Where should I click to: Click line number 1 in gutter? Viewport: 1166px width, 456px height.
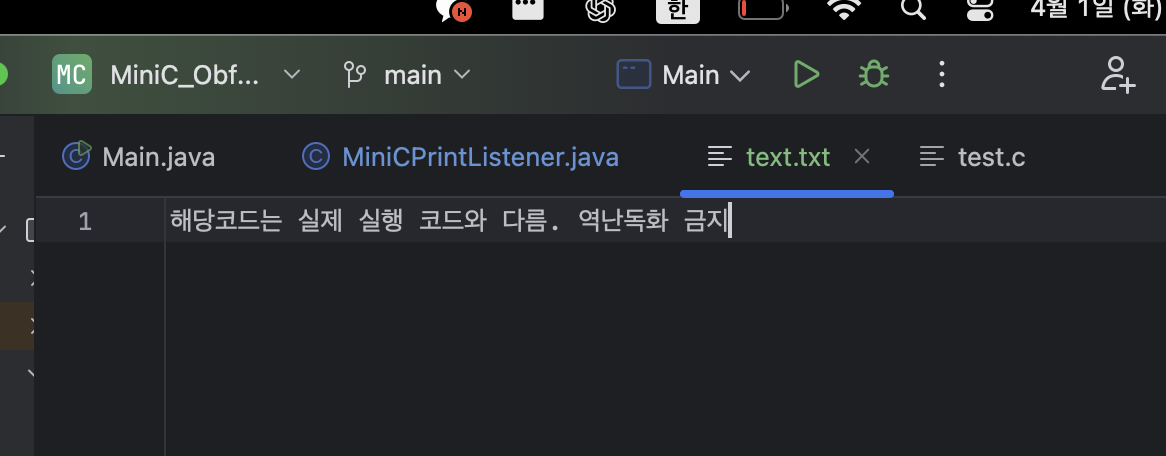[85, 222]
